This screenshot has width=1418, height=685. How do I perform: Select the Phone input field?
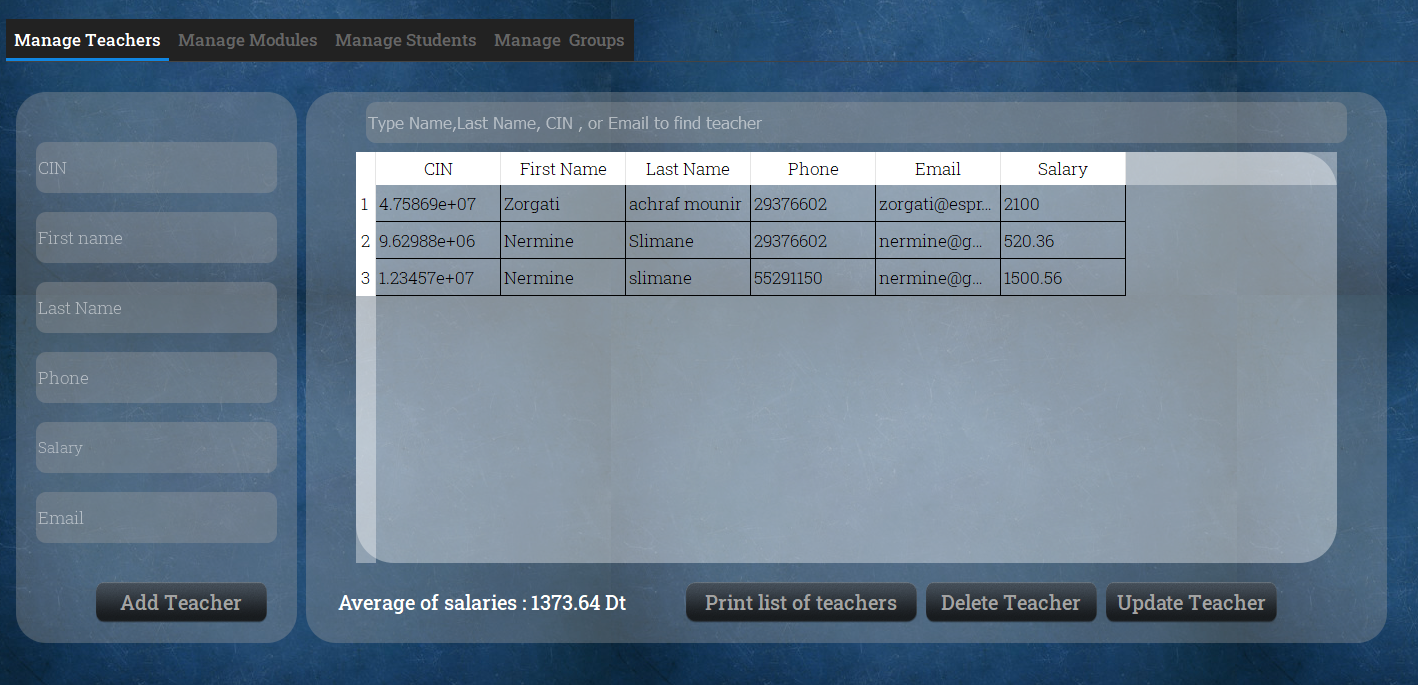(156, 378)
